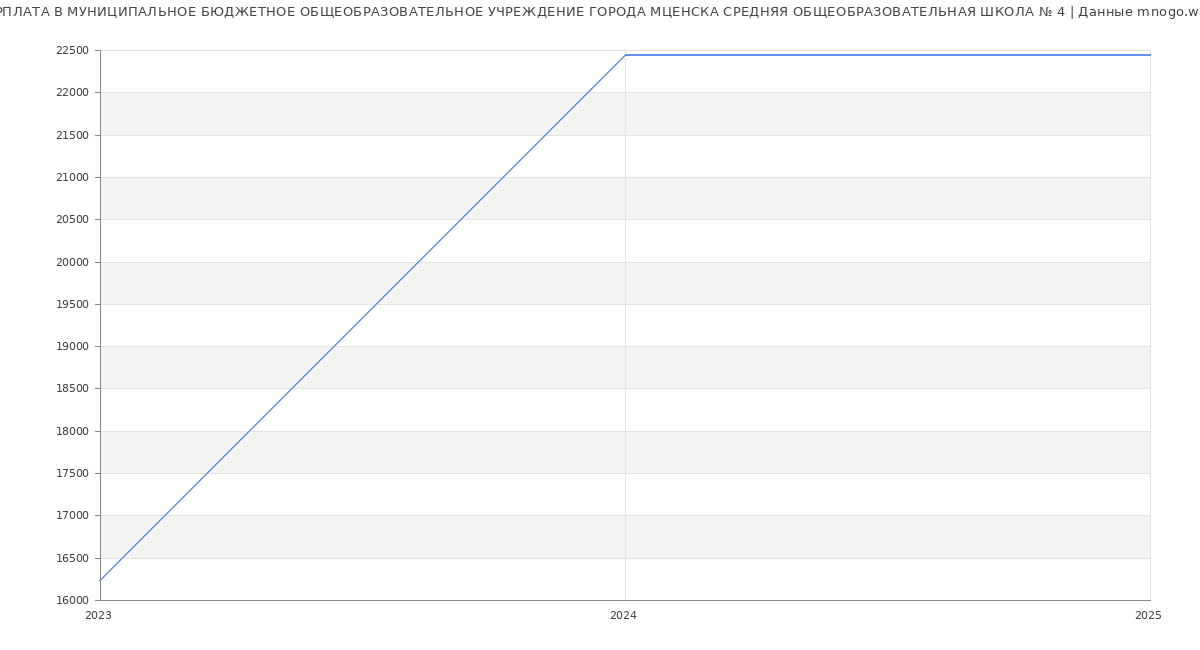Click the 17500 y-axis label
The height and width of the screenshot is (650, 1200).
click(74, 474)
